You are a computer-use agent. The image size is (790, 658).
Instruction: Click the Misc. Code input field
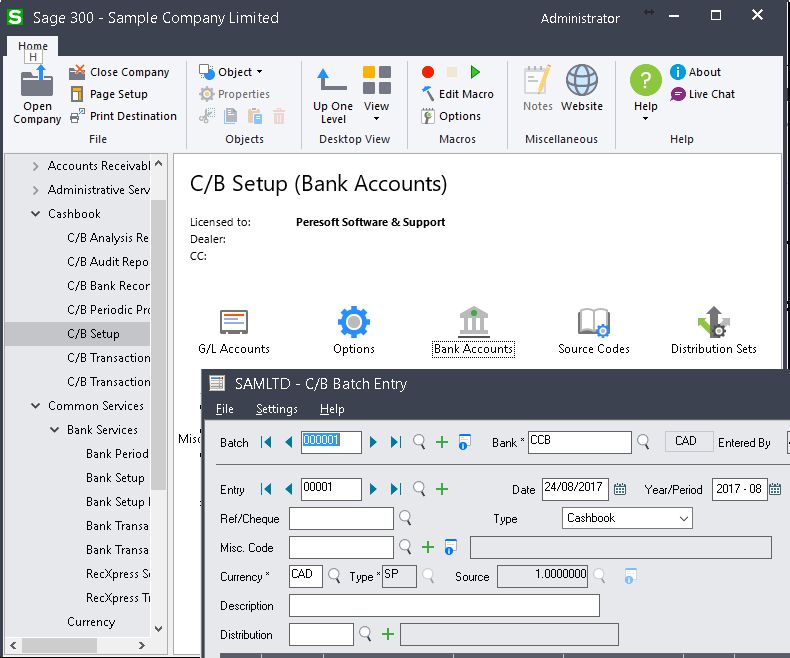click(x=341, y=548)
